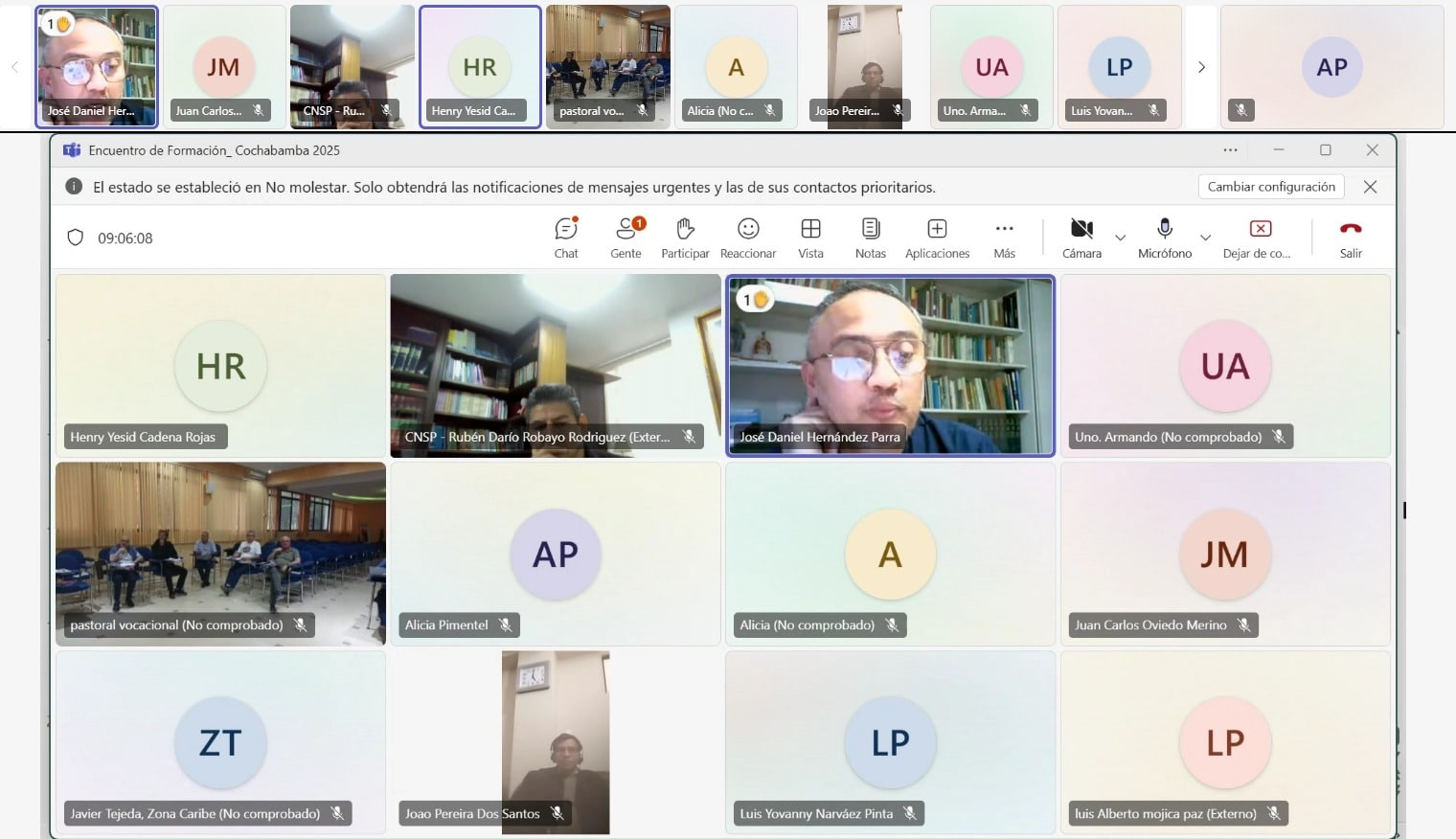
Task: Open meeting Notas
Action: pyautogui.click(x=870, y=238)
